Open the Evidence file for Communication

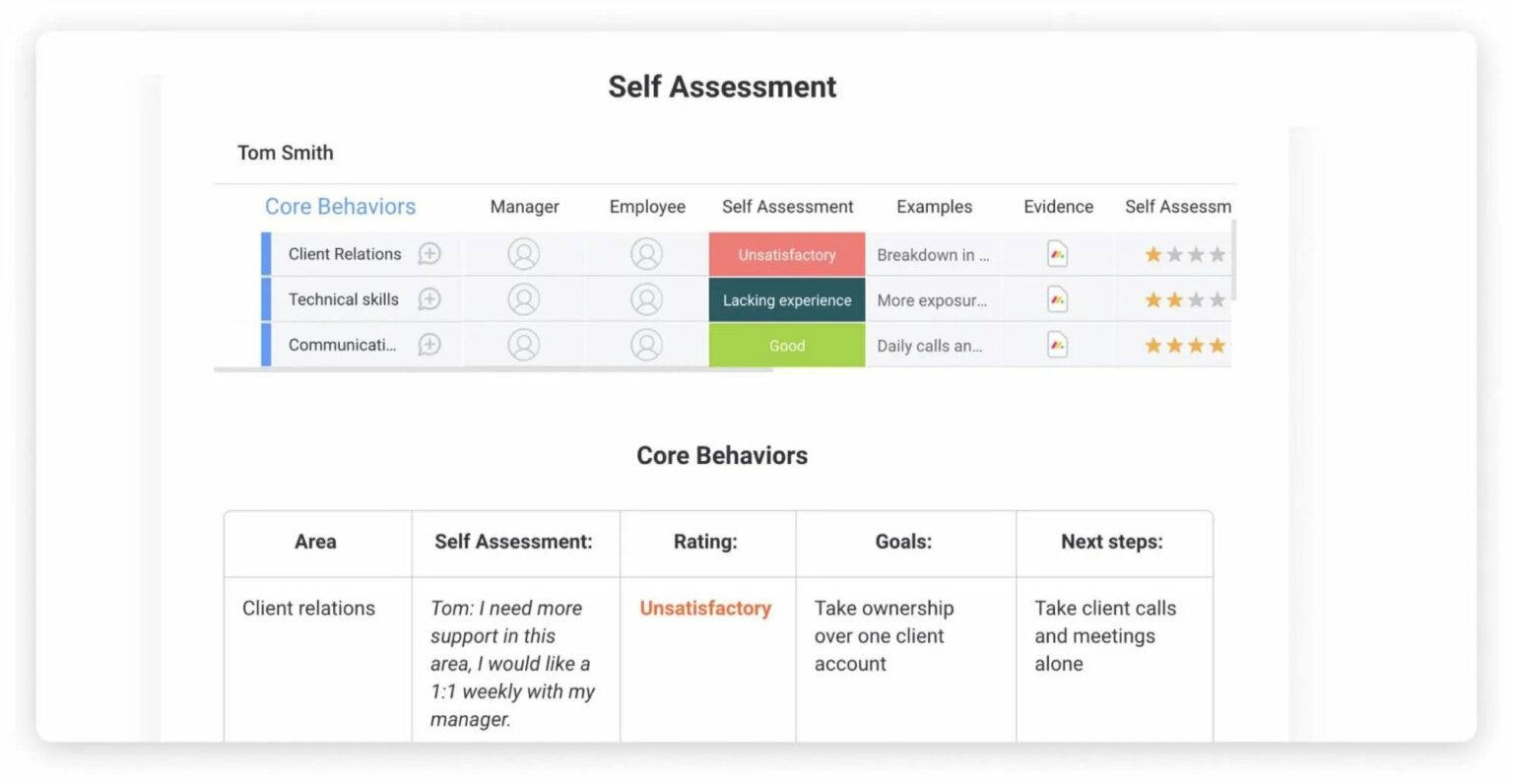1057,345
